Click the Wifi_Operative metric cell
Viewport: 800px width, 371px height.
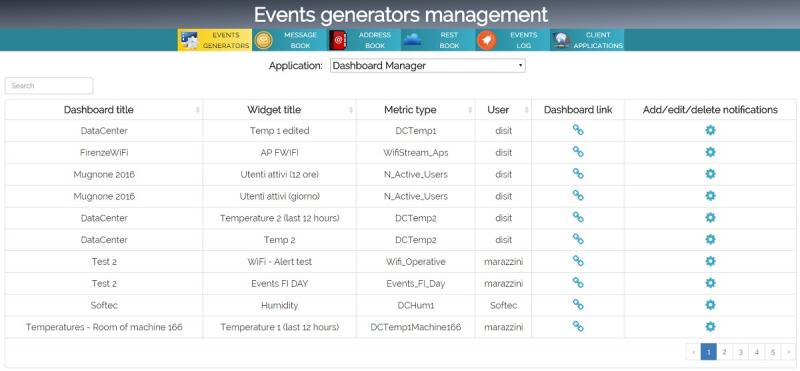(415, 261)
